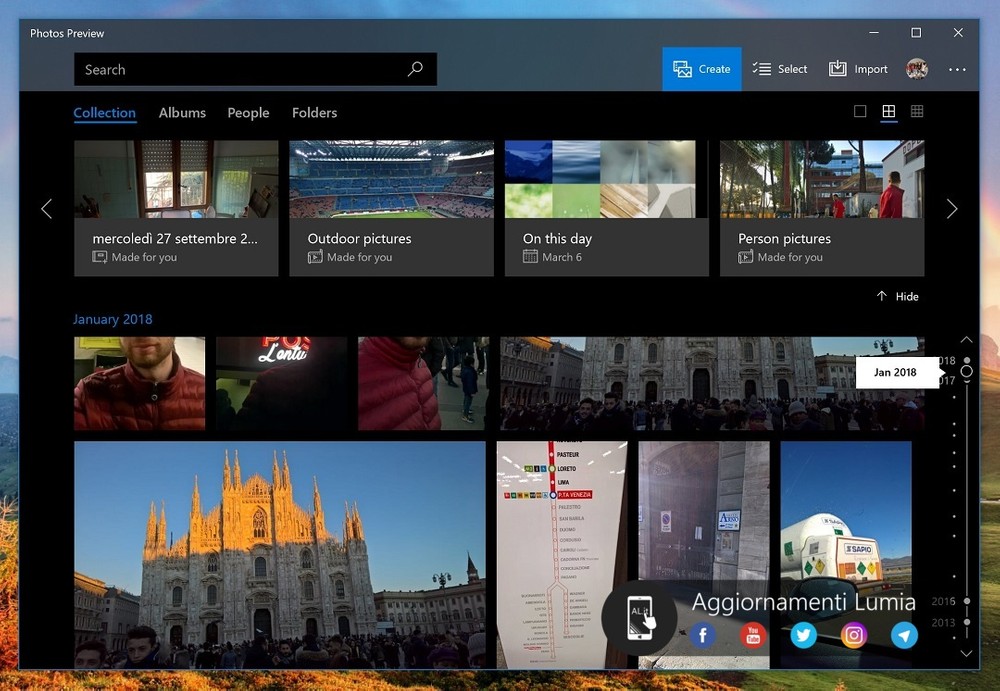Viewport: 1000px width, 691px height.
Task: Click Hide to collapse the album strip
Action: click(897, 296)
